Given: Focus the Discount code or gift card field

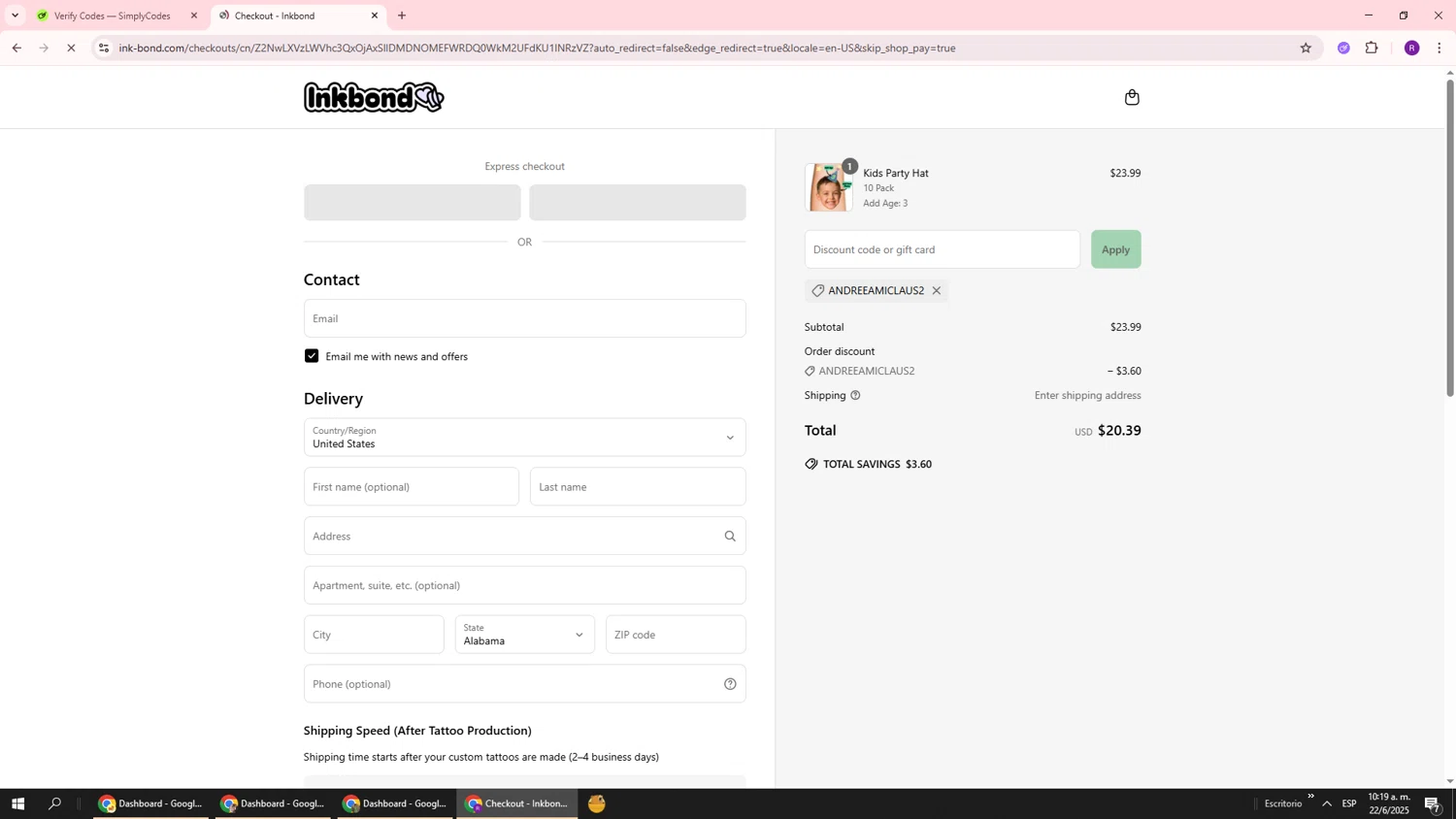Looking at the screenshot, I should click(x=942, y=249).
